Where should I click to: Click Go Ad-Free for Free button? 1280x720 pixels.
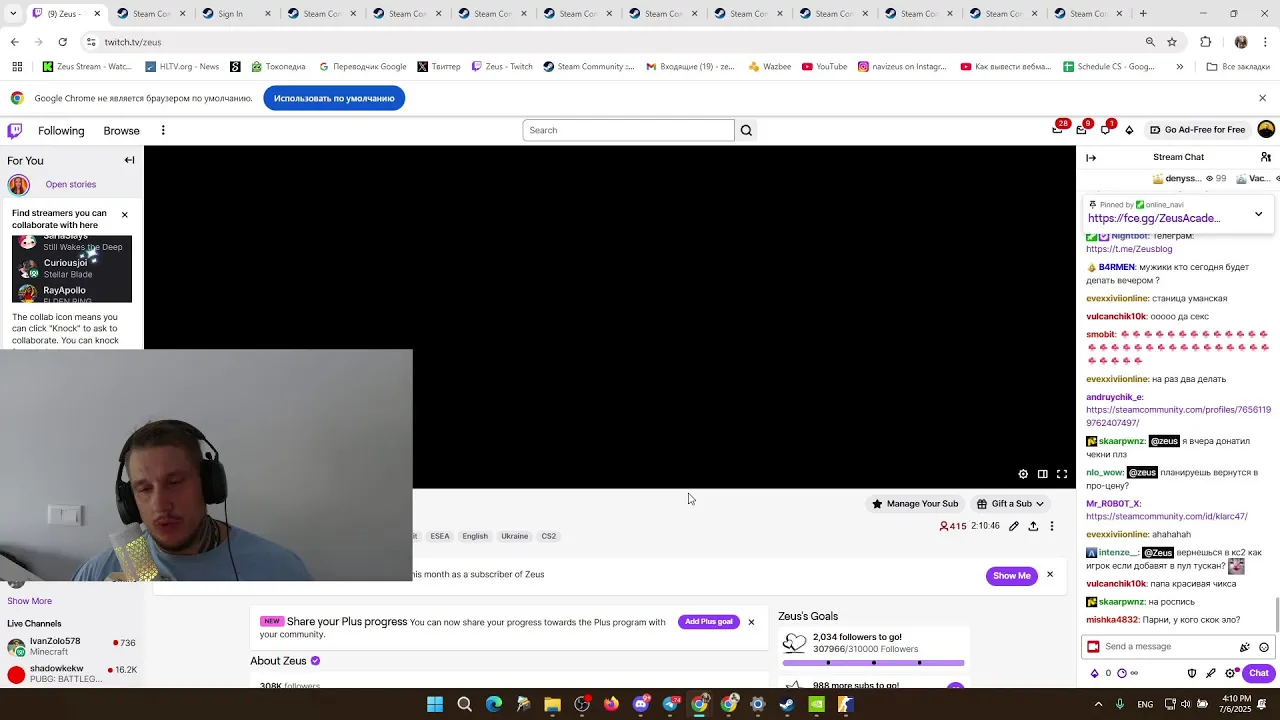click(1197, 130)
